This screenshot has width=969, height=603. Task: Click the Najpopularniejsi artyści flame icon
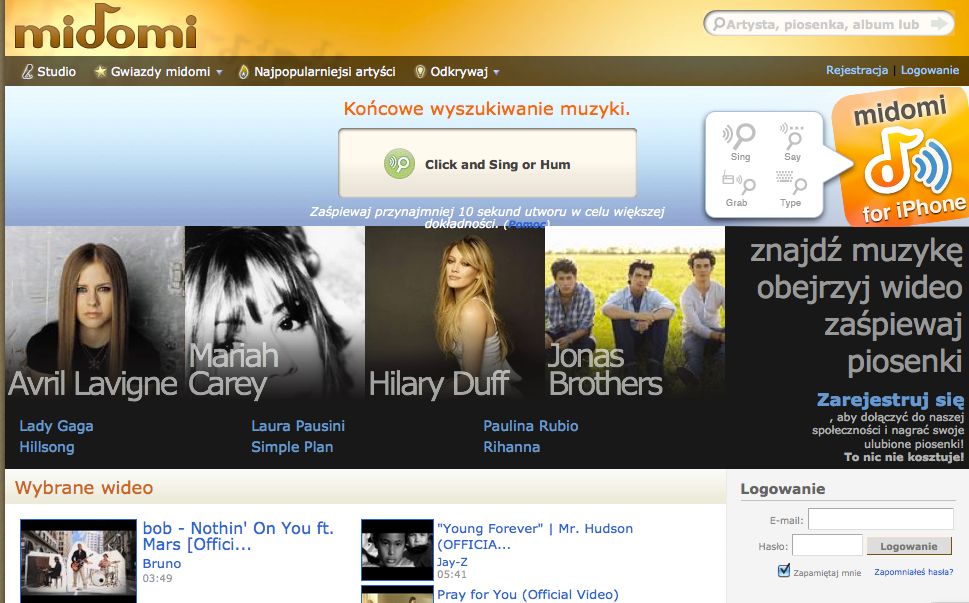(x=243, y=72)
